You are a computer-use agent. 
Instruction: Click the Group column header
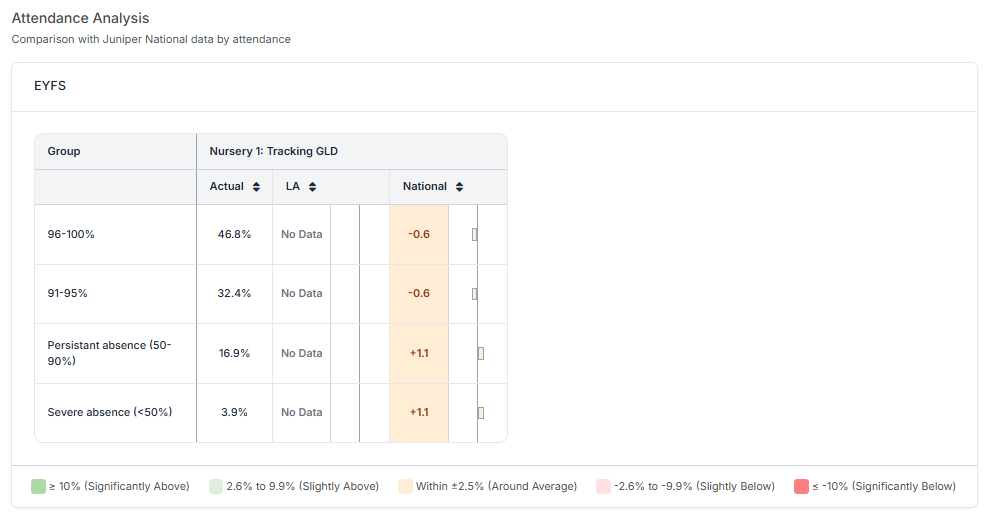64,151
